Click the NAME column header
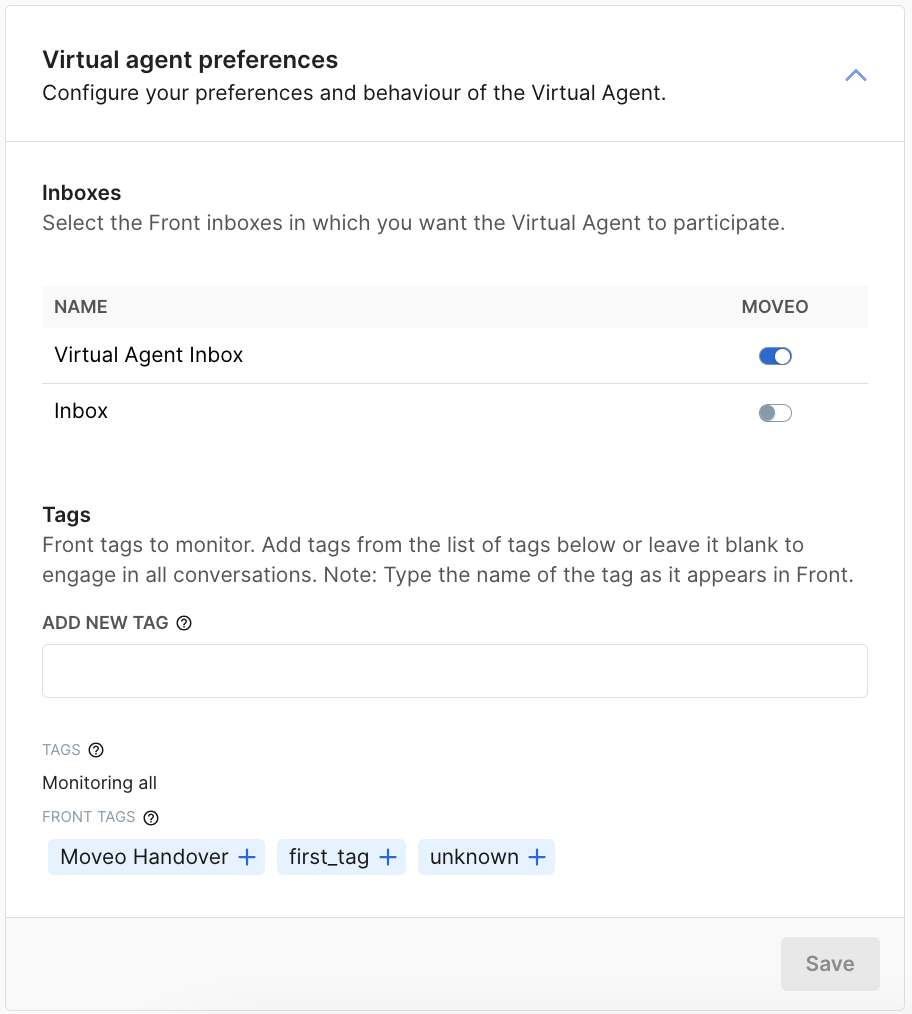 click(81, 307)
